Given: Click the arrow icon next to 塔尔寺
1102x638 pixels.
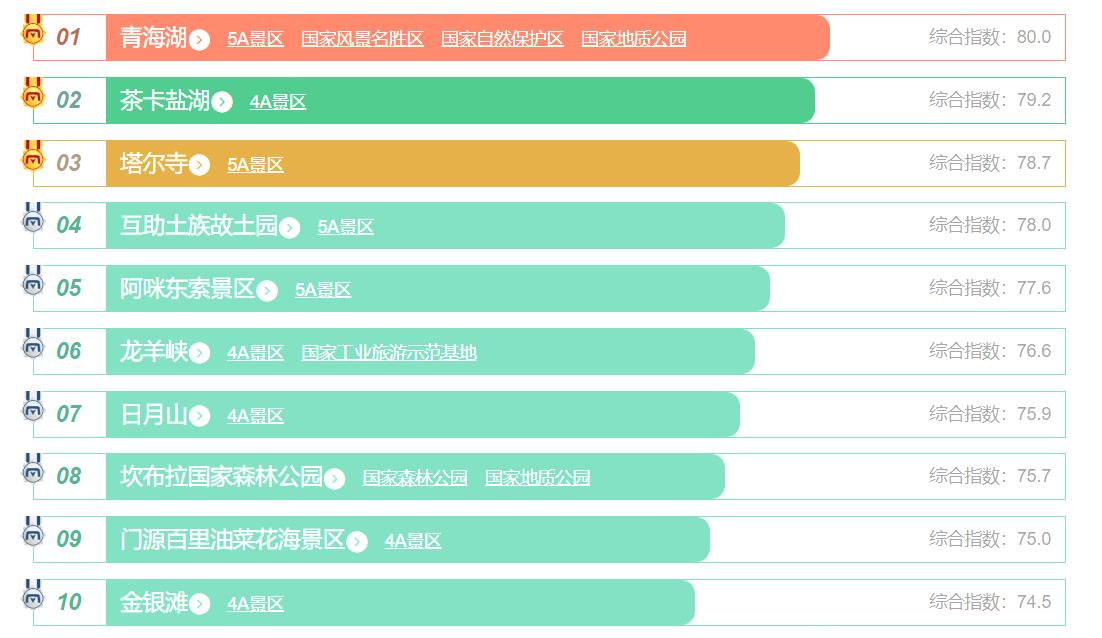Looking at the screenshot, I should click(x=199, y=165).
